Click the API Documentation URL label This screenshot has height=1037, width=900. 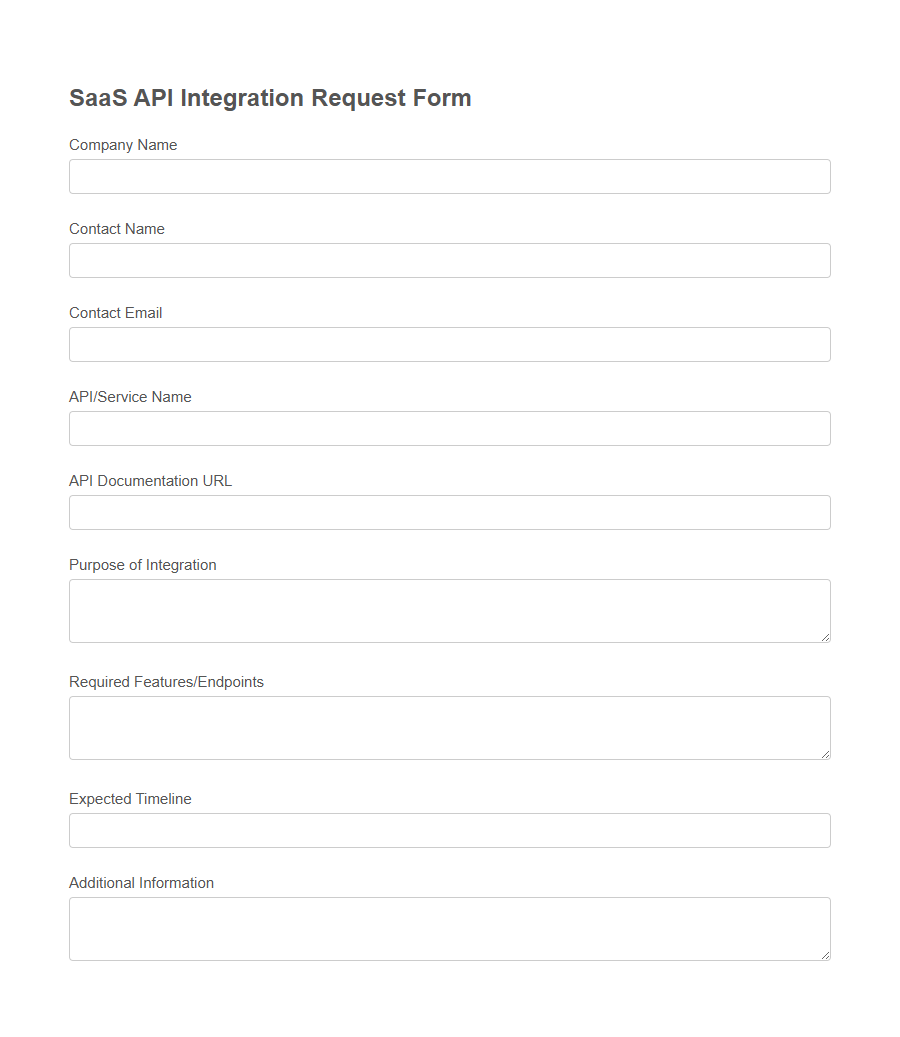click(150, 481)
